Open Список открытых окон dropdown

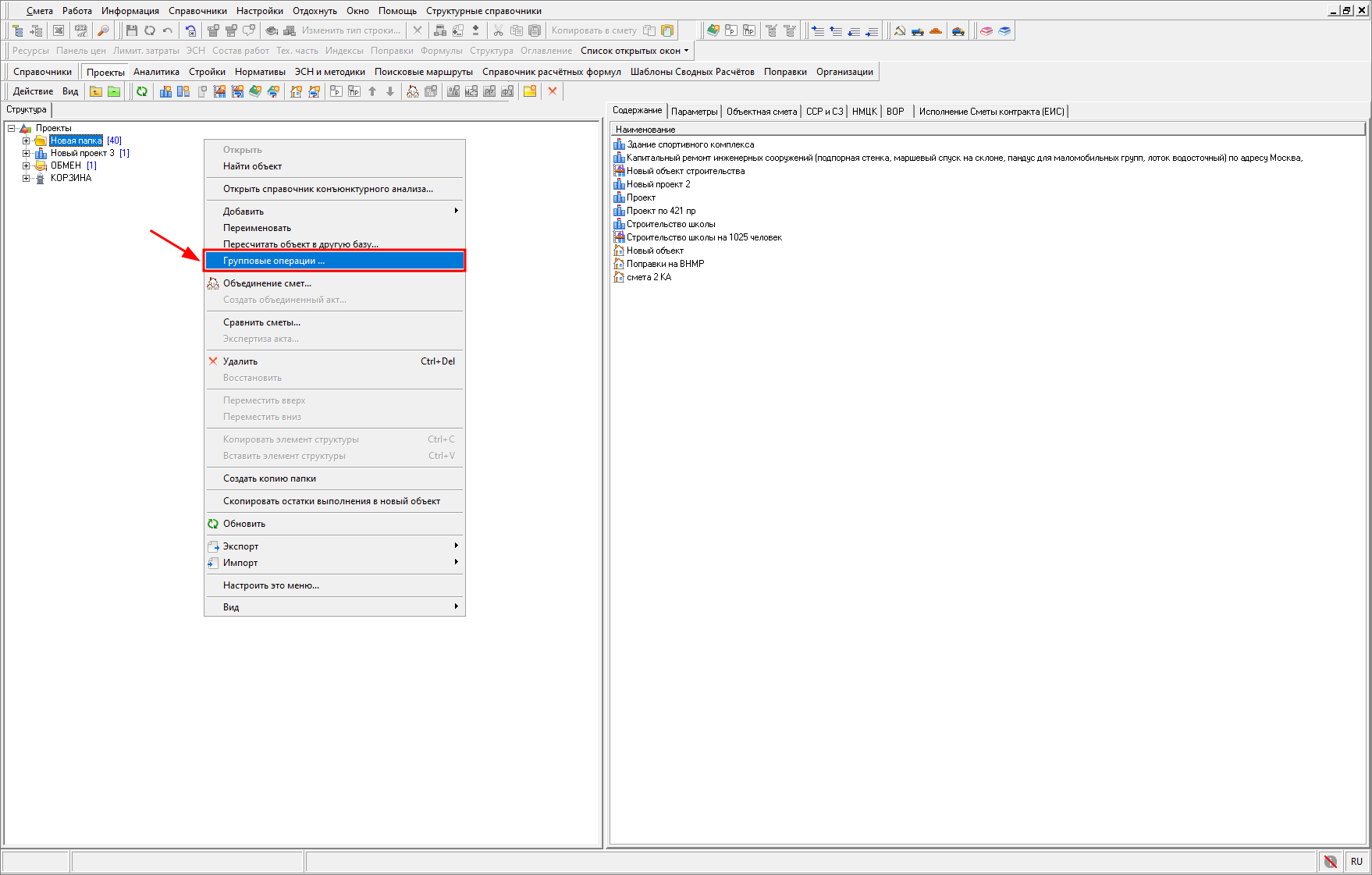634,51
